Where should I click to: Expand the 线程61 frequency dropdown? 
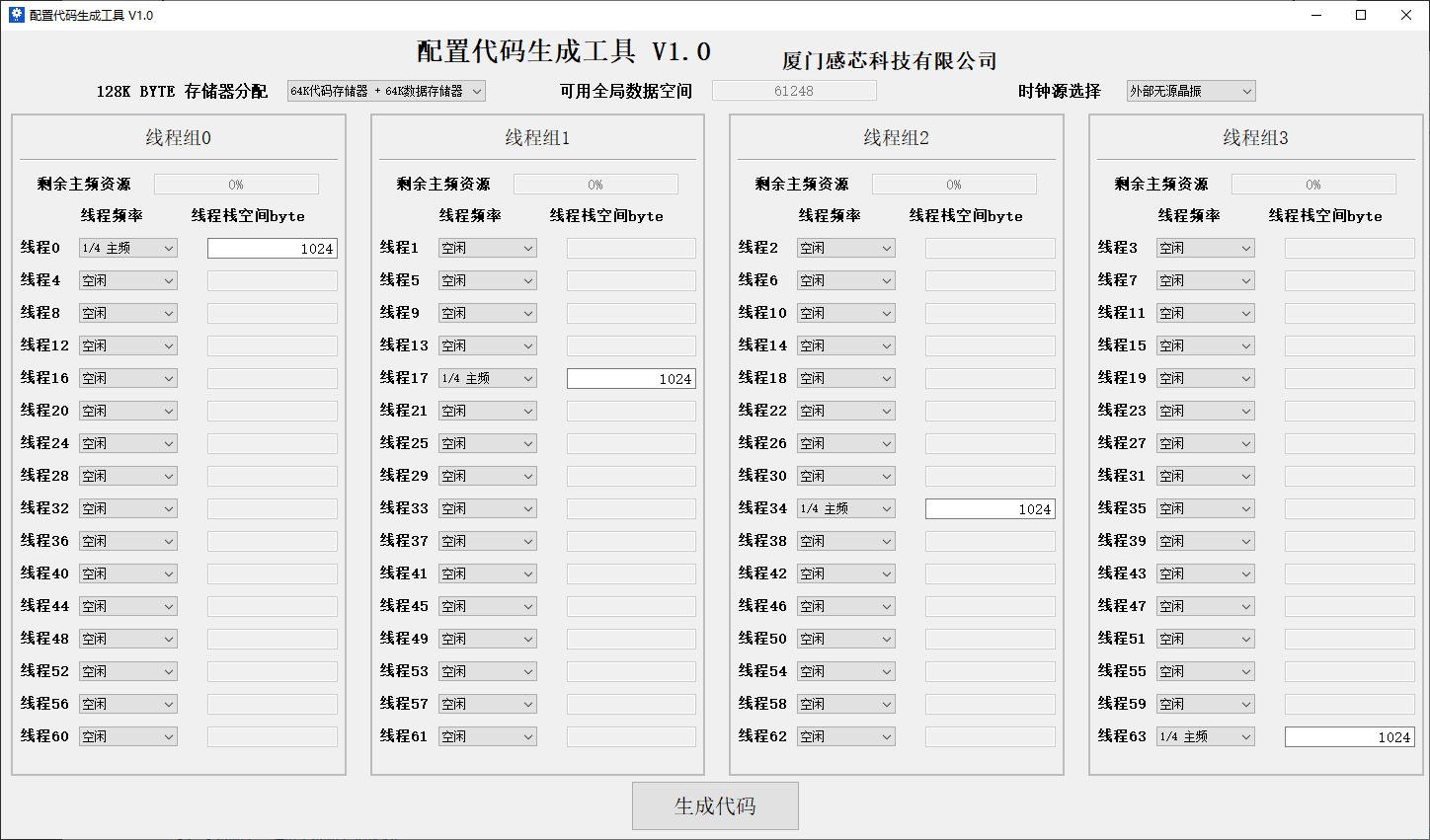(488, 736)
